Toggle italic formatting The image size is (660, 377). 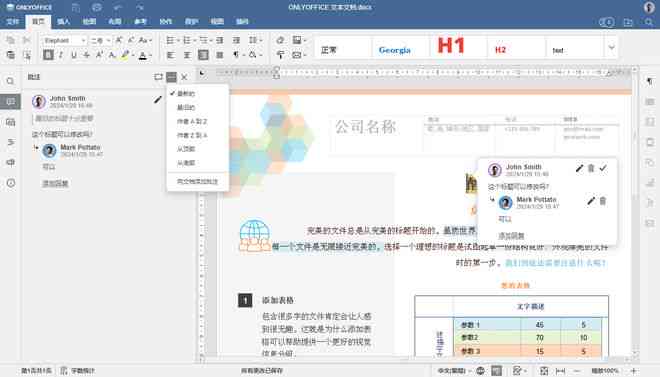click(x=61, y=55)
